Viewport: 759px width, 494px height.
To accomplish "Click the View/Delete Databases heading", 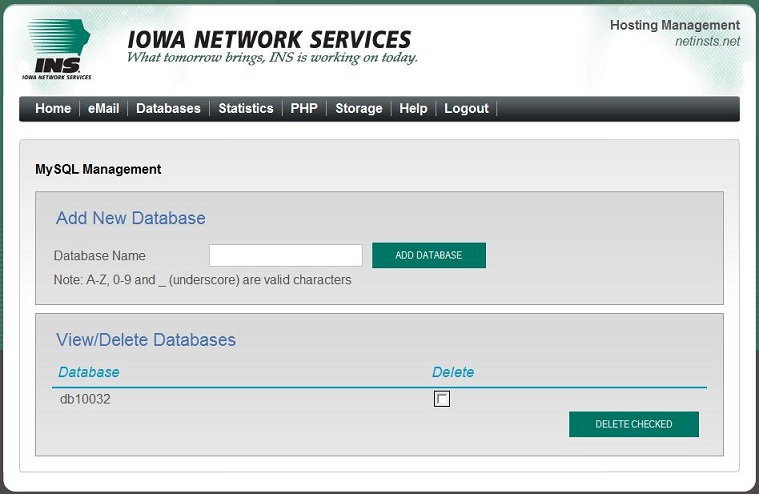I will [x=146, y=340].
